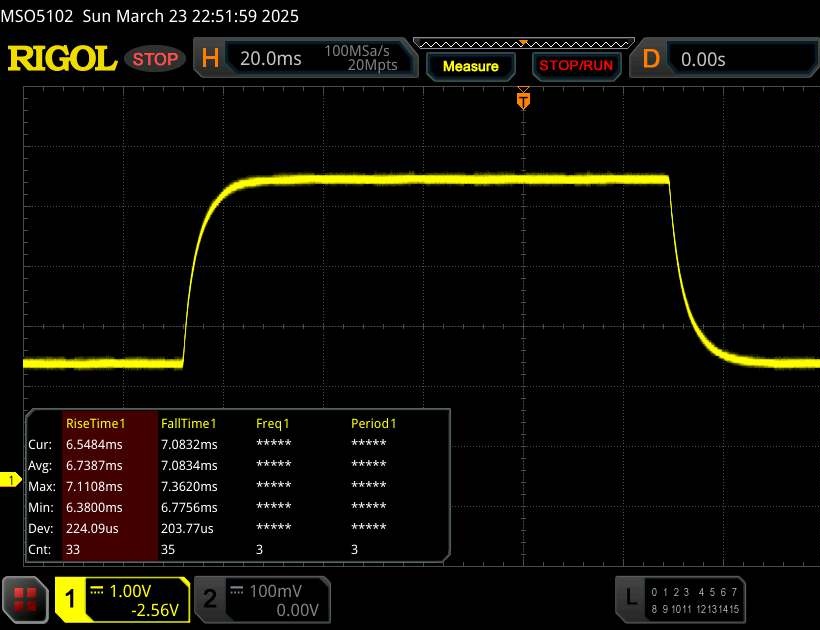Open the logic analyzer L panel

(x=631, y=597)
